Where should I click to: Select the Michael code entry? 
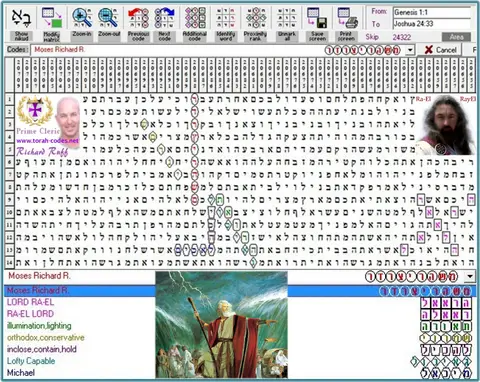click(x=21, y=373)
